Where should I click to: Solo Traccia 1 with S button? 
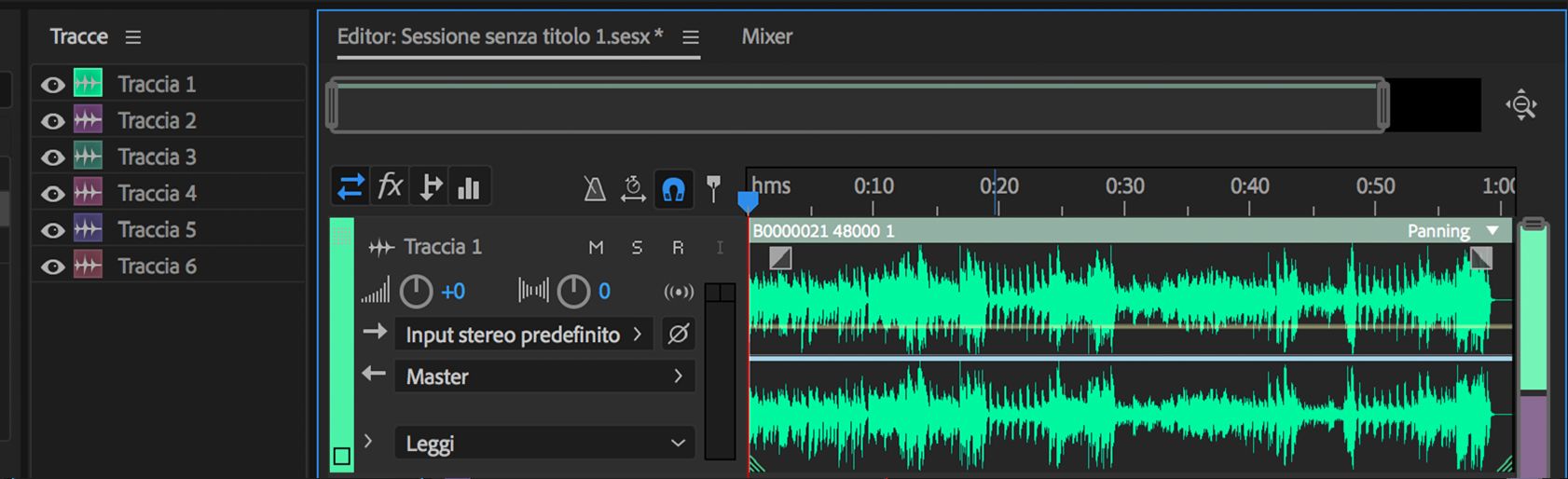coord(637,247)
